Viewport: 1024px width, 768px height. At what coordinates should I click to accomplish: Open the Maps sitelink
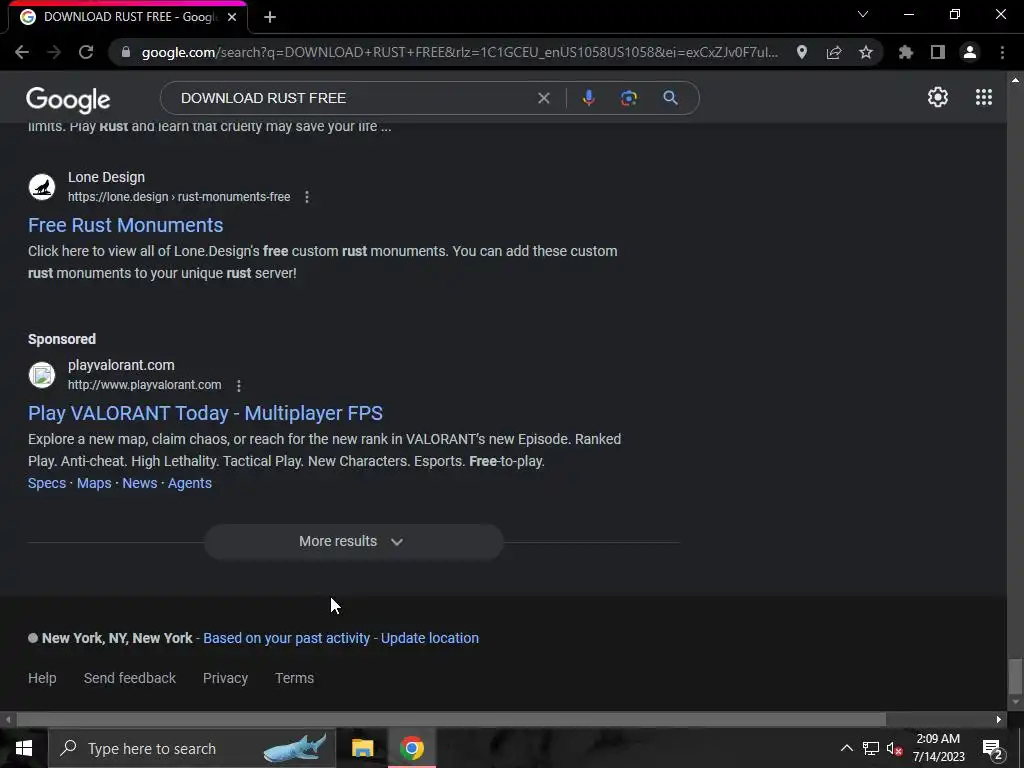pyautogui.click(x=94, y=483)
